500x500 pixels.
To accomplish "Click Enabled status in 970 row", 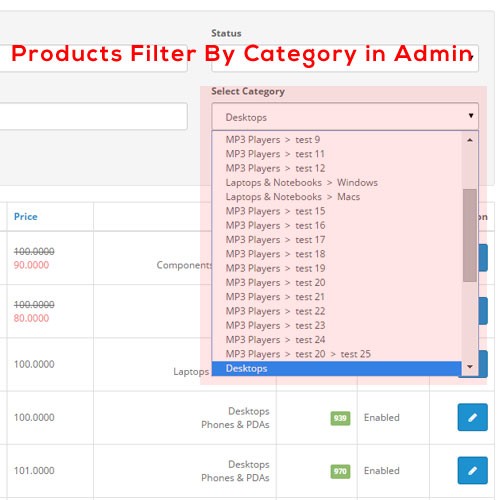I will pos(382,471).
